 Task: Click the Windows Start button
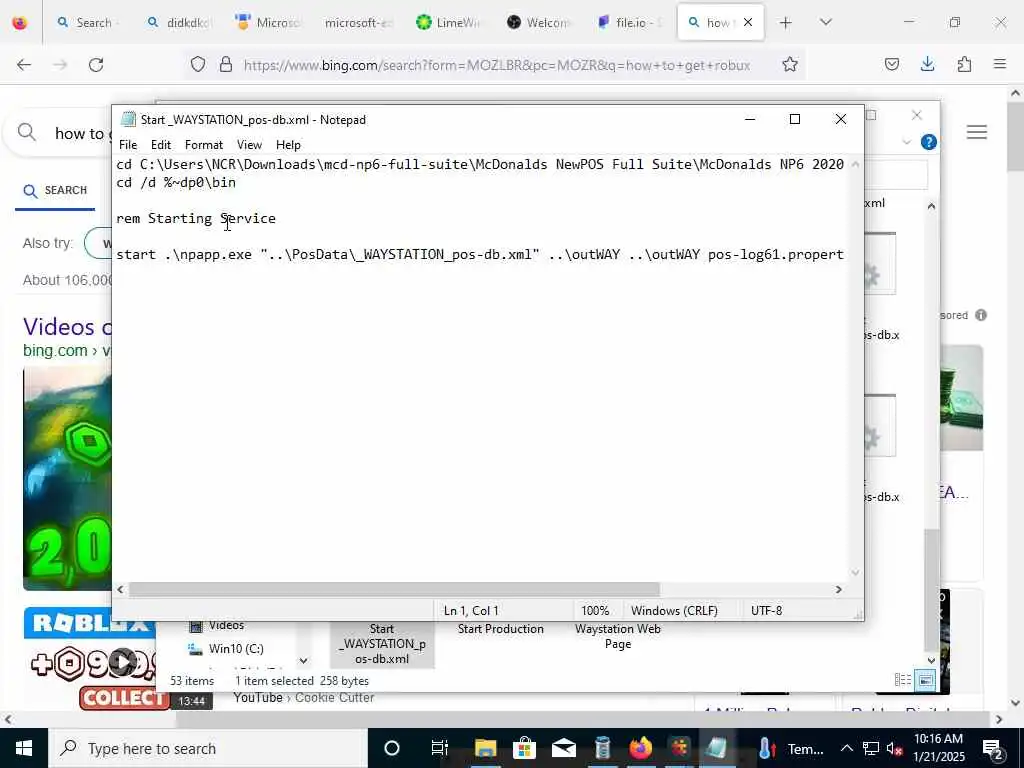[x=24, y=748]
